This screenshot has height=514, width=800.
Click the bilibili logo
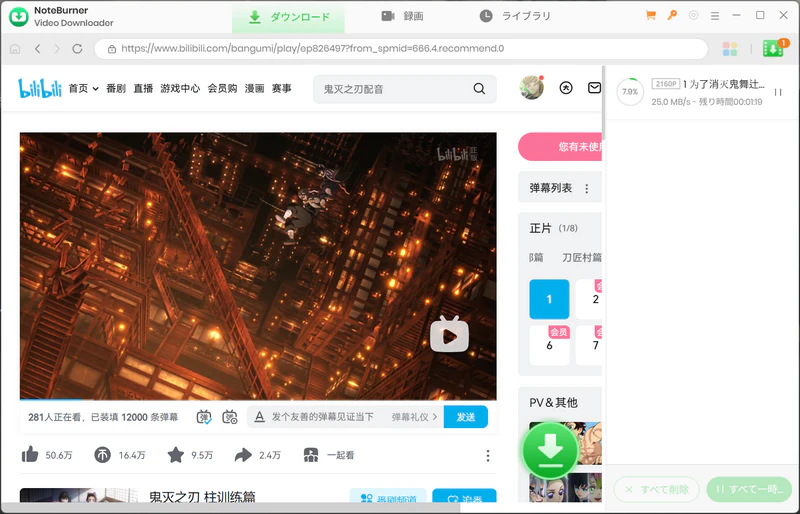click(x=40, y=88)
